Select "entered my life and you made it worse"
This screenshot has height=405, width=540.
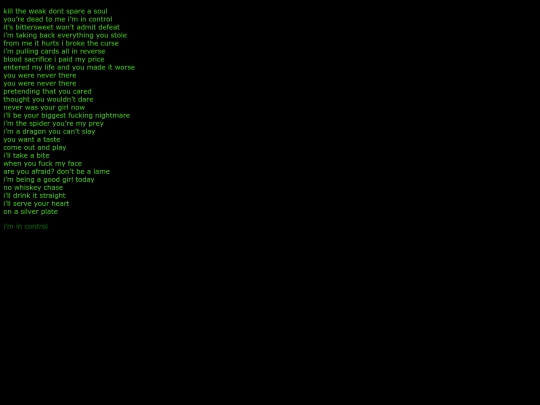[x=69, y=68]
